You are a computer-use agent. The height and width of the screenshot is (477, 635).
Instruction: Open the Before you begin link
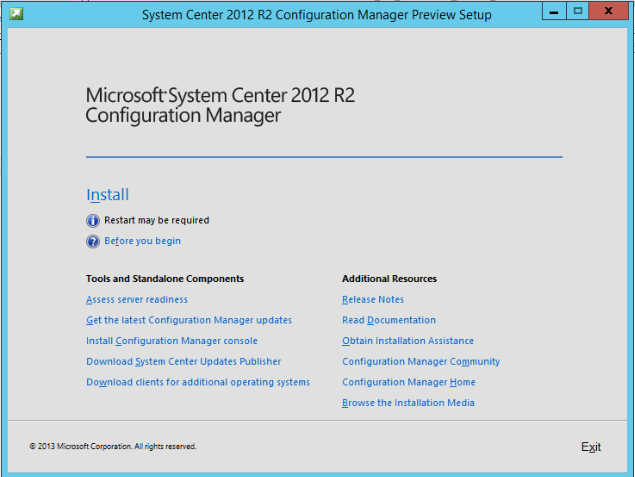142,241
